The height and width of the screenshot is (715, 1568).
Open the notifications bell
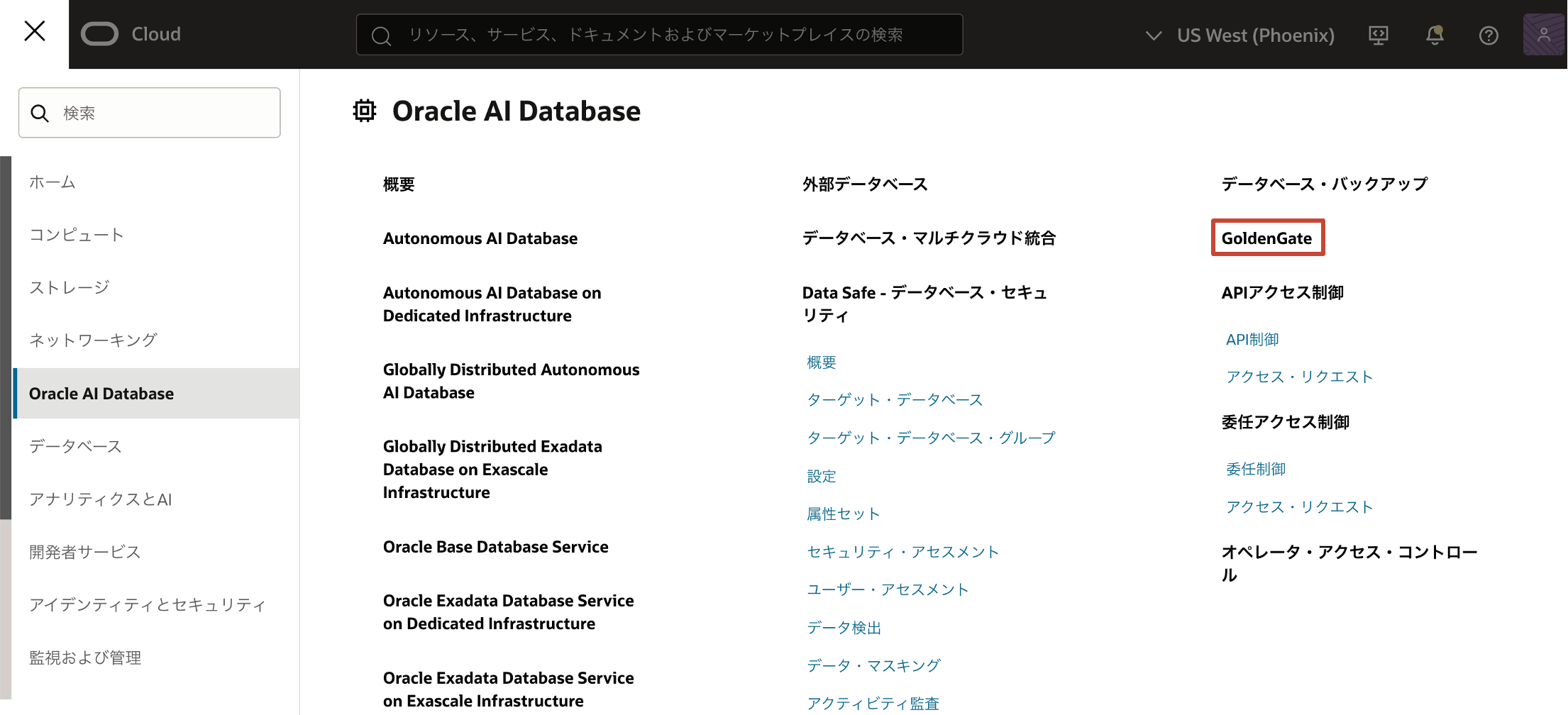point(1434,35)
